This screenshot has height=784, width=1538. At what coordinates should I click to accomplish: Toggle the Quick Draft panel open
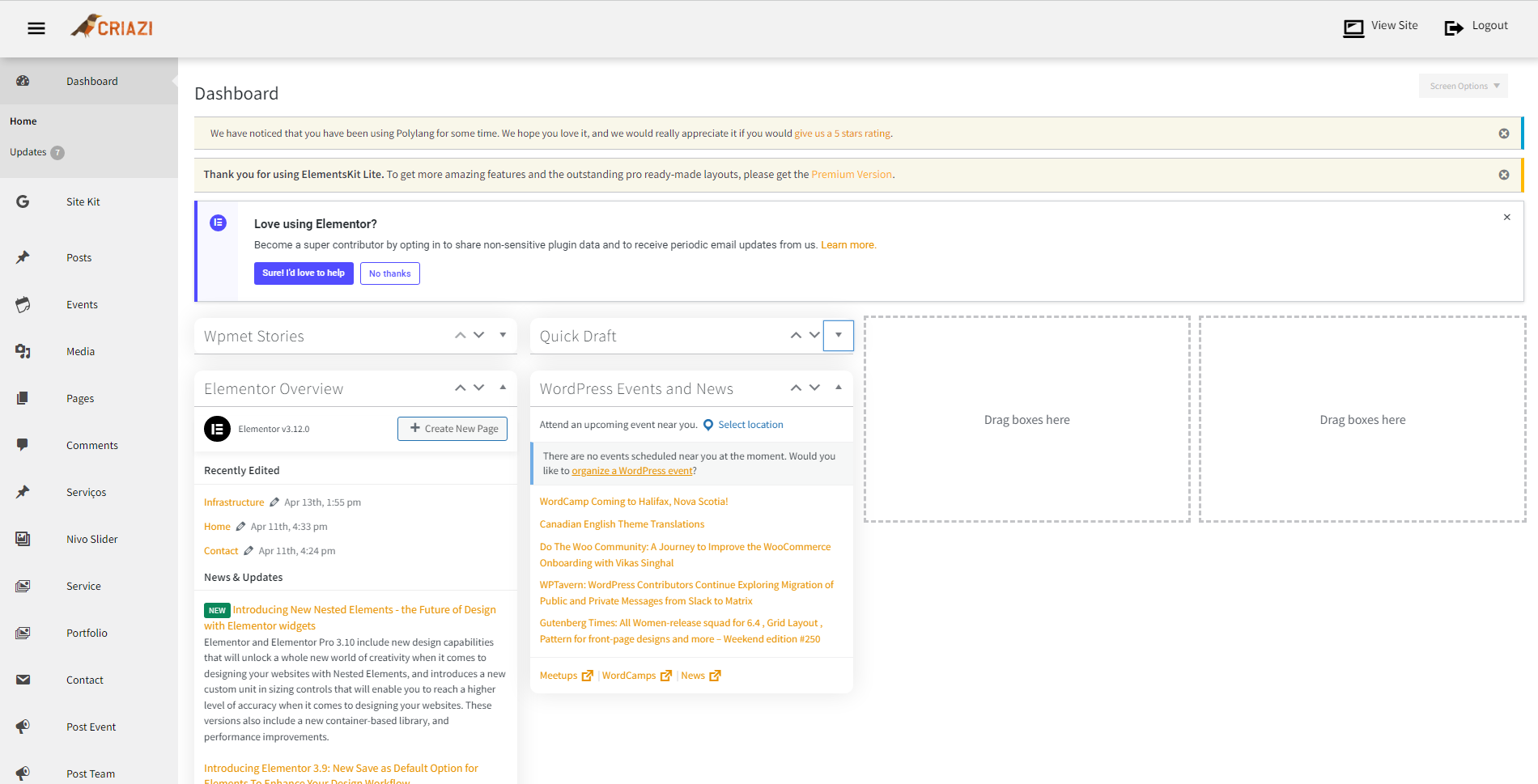pyautogui.click(x=838, y=335)
